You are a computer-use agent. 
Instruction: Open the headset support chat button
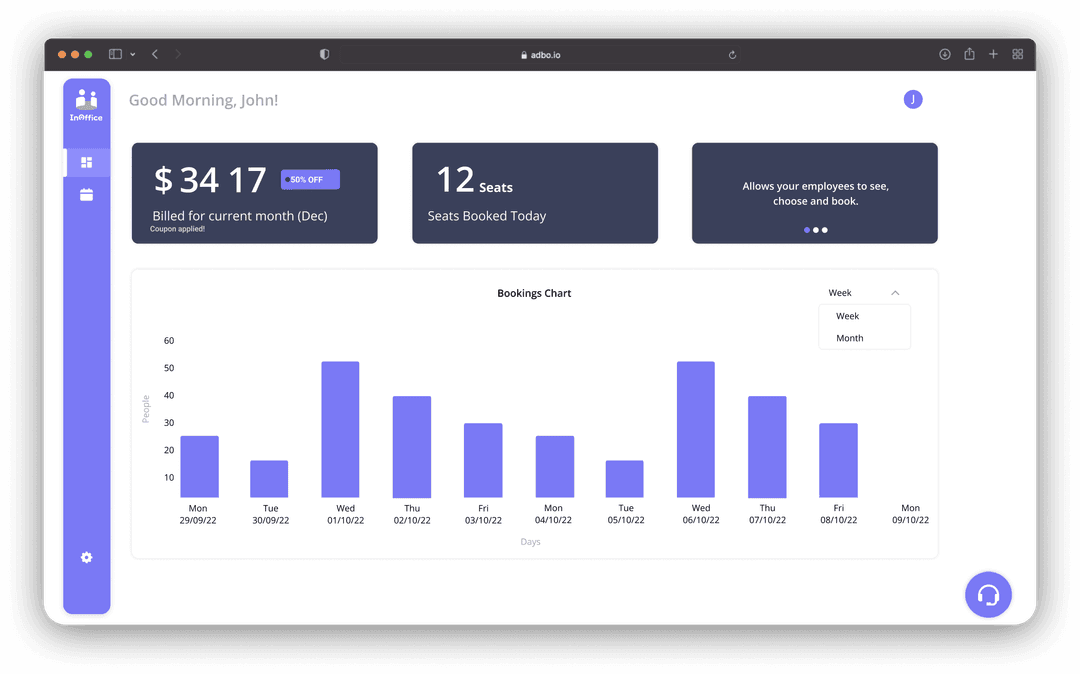coord(988,595)
